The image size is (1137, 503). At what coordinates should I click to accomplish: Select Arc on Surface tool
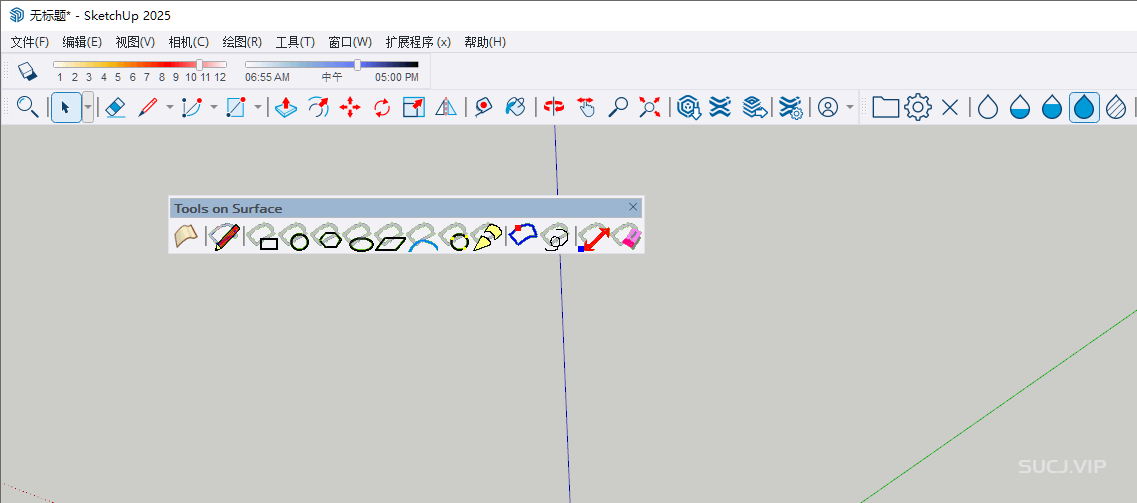click(423, 237)
